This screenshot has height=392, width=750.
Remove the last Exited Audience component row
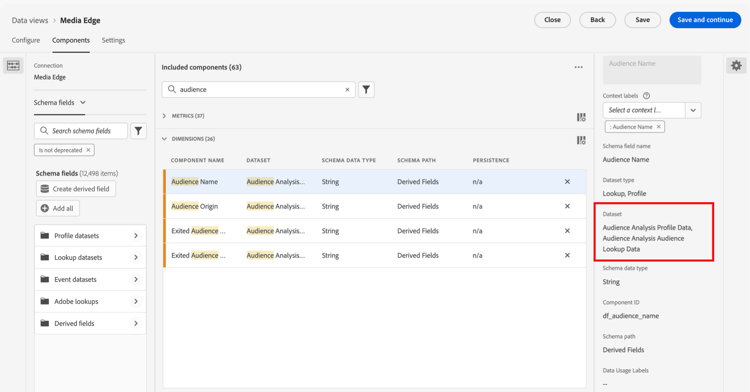coord(567,255)
